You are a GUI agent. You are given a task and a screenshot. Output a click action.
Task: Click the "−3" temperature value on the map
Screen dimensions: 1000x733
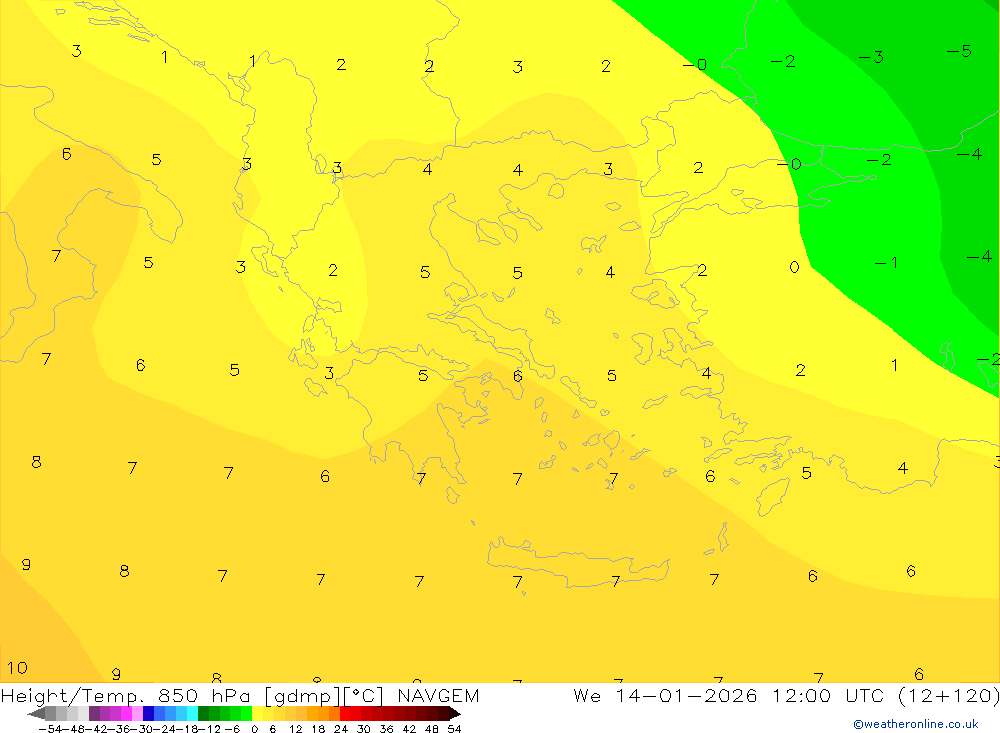pos(871,57)
